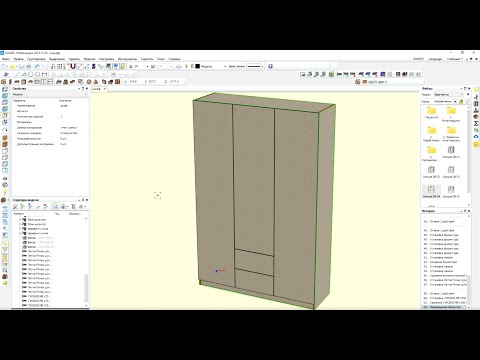Screen dimensions: 480x360
Task: Toggle the highlighted grid snap button in the toolbar
Action: (x=123, y=66)
